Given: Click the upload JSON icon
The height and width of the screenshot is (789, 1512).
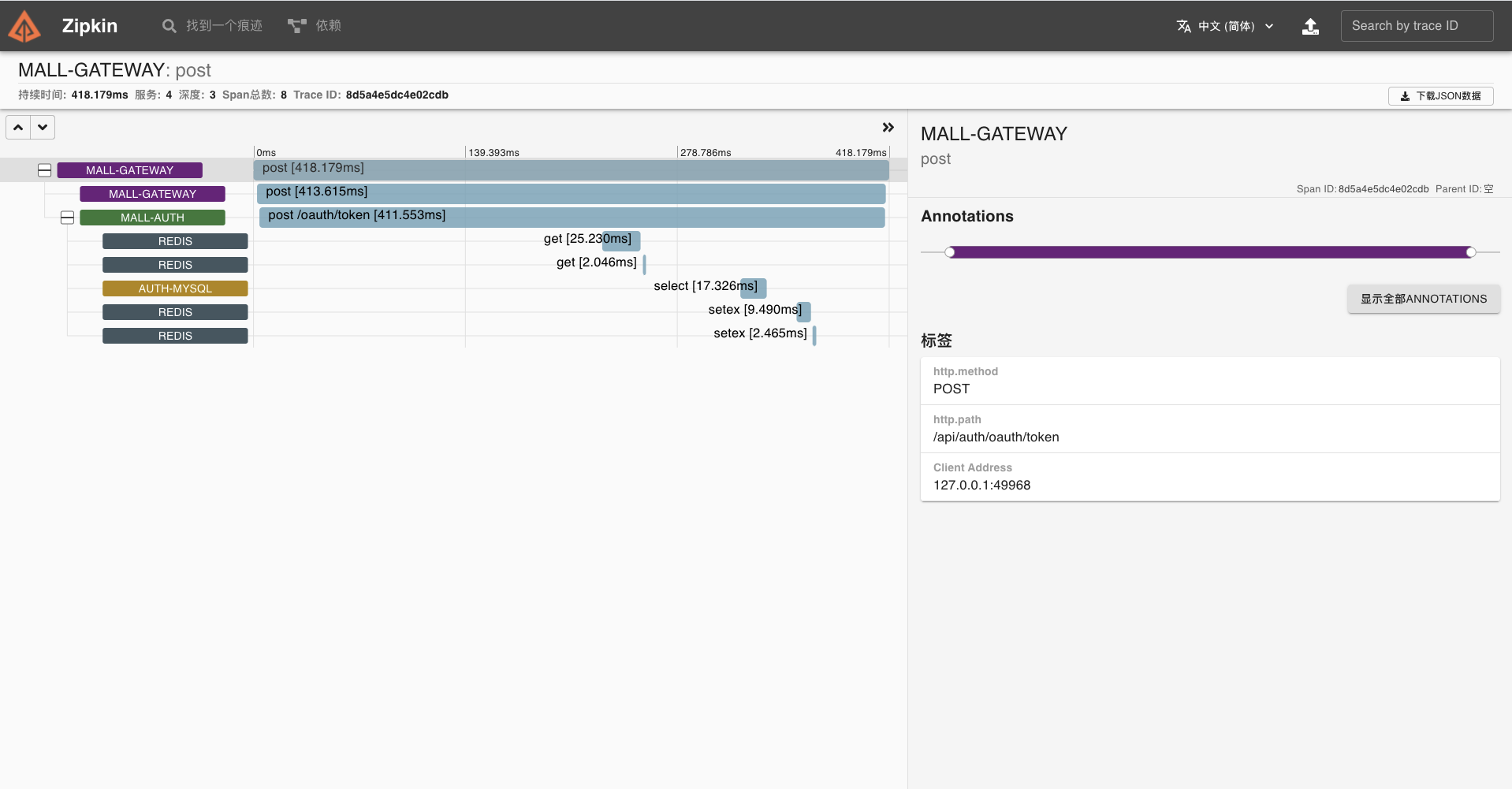Looking at the screenshot, I should point(1310,26).
